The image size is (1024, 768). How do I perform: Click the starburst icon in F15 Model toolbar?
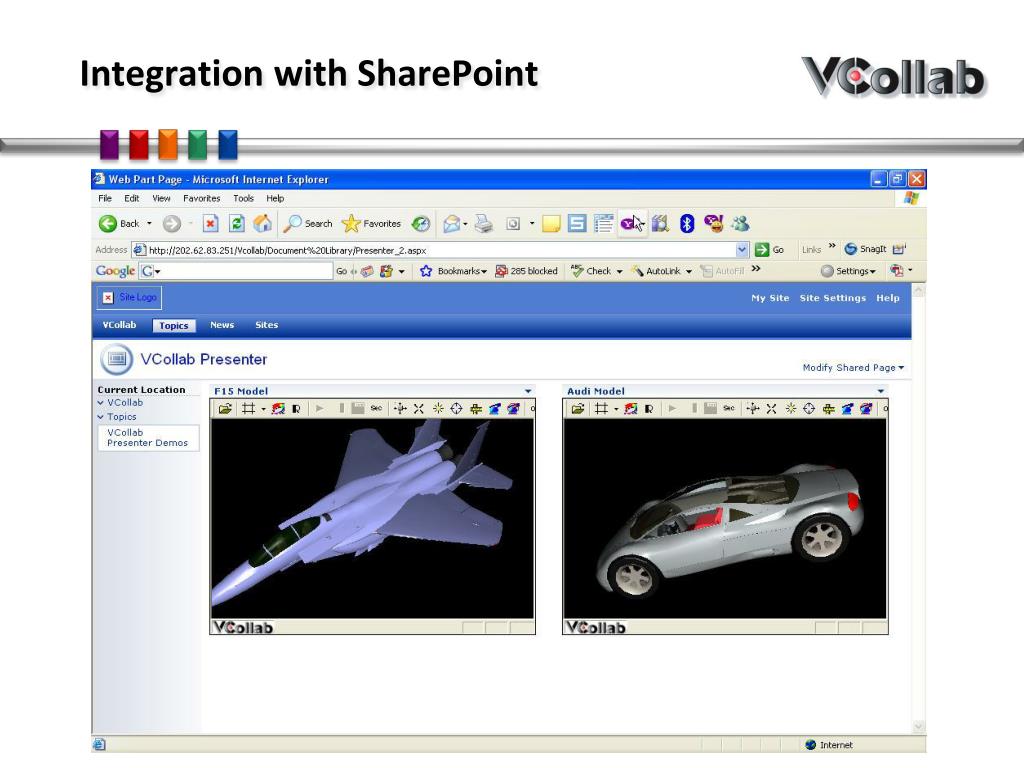[x=438, y=409]
